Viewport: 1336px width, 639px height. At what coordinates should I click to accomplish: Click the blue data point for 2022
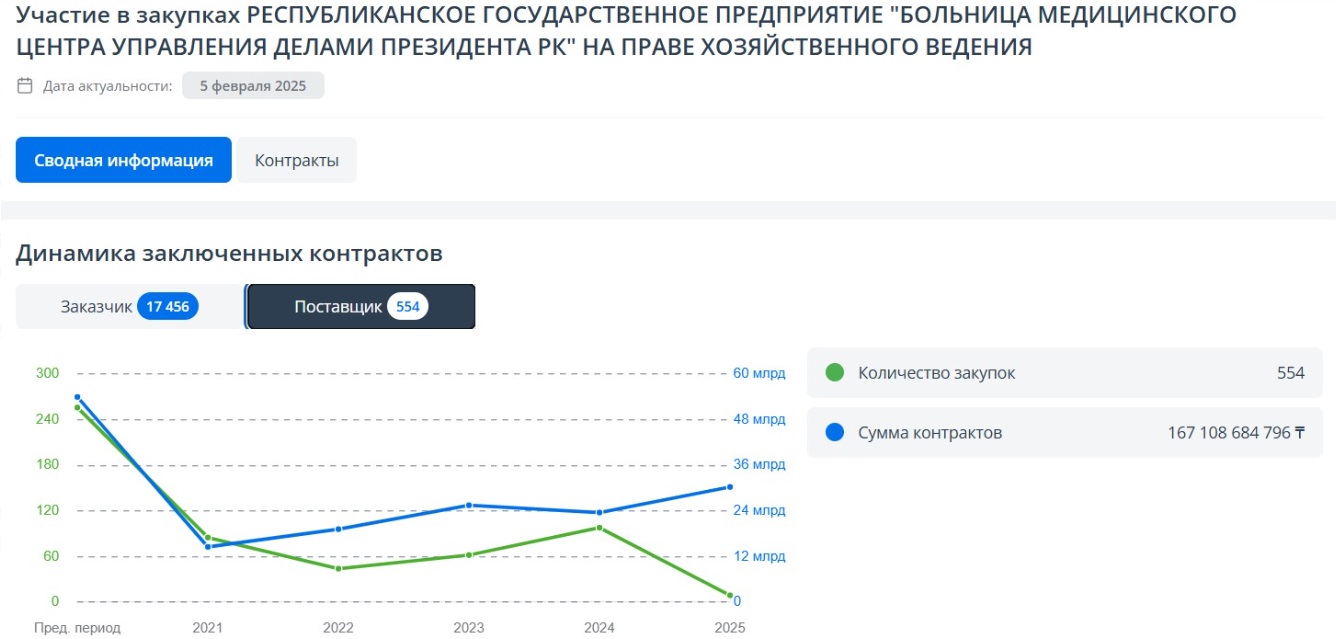(x=338, y=529)
